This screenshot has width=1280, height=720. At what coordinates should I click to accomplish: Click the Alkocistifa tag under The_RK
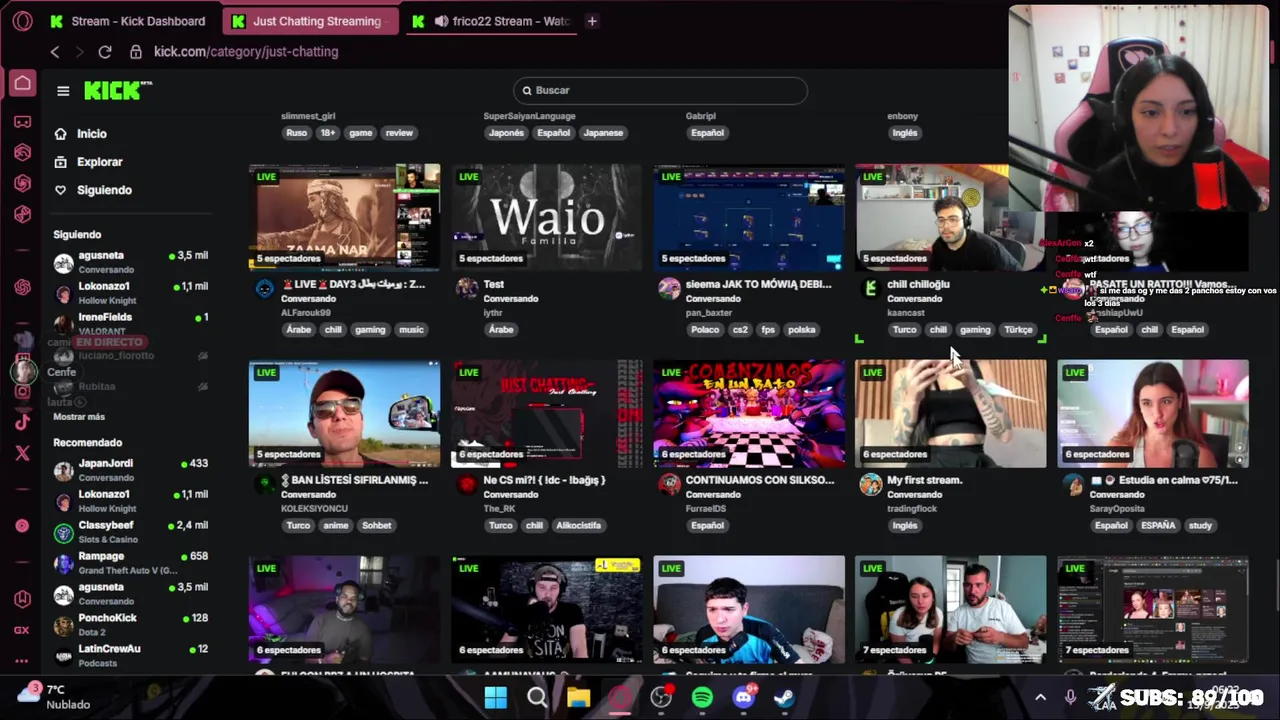(578, 526)
